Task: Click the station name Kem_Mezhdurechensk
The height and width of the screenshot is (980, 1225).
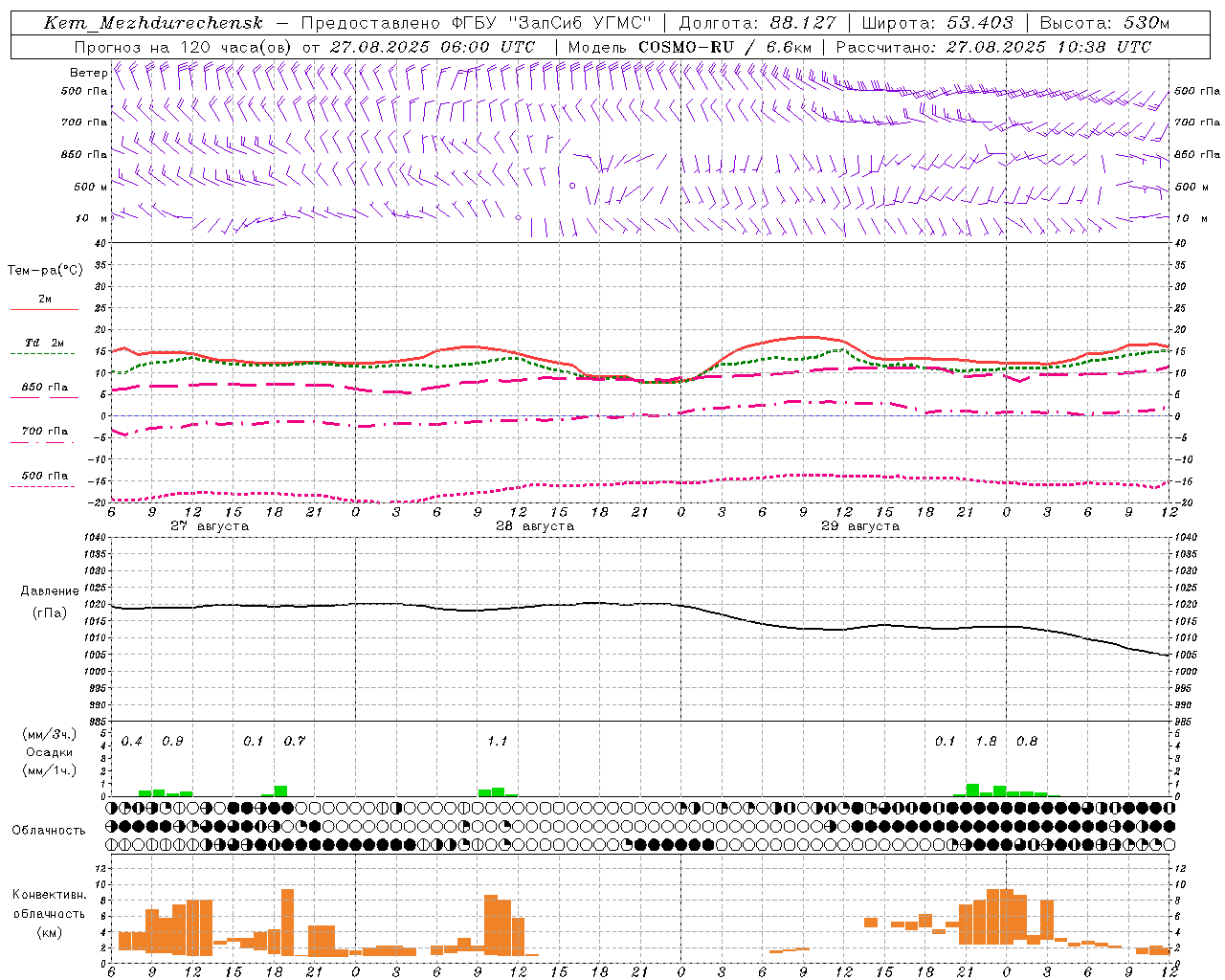Action: 153,23
